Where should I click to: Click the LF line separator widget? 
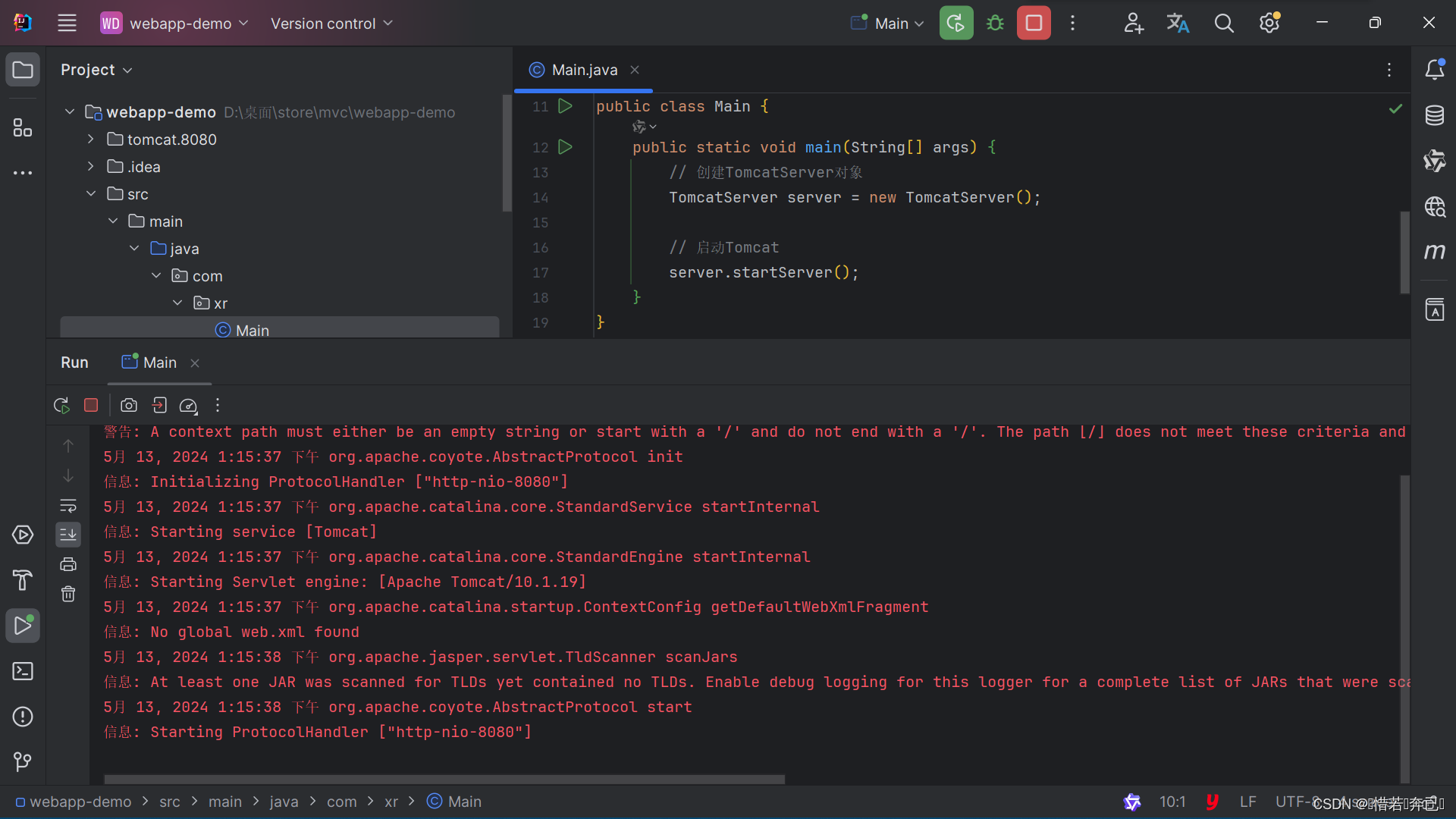1247,802
